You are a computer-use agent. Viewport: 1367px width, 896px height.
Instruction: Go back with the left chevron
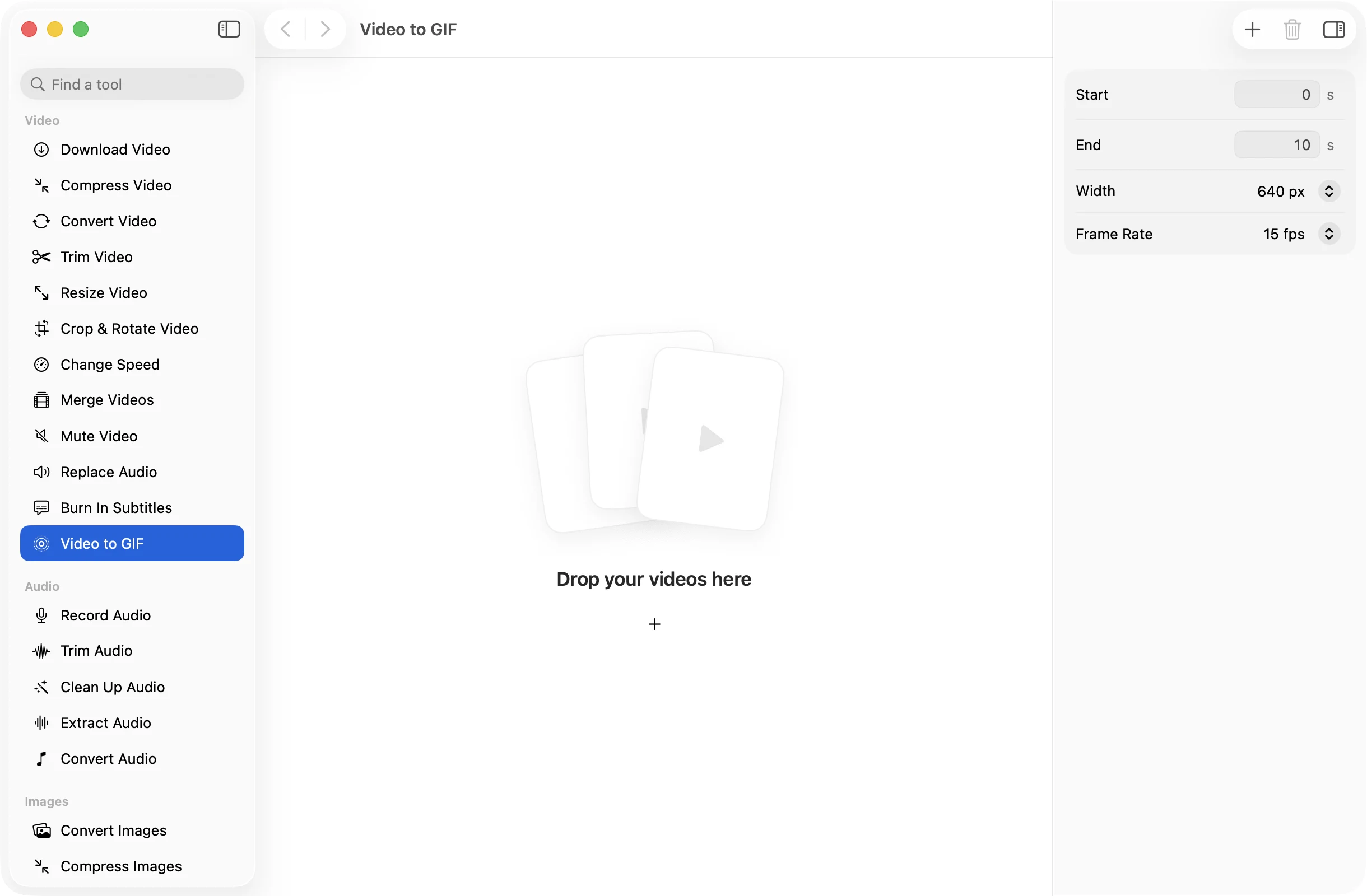286,29
